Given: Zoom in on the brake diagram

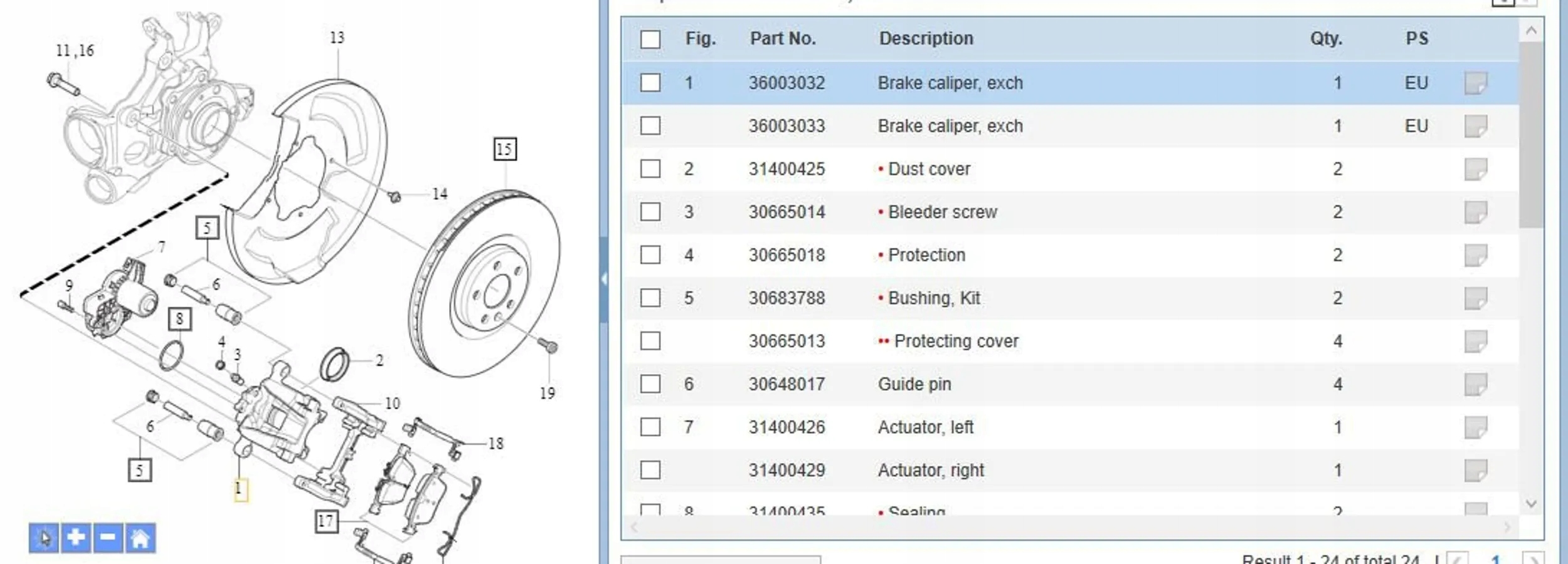Looking at the screenshot, I should [x=76, y=538].
